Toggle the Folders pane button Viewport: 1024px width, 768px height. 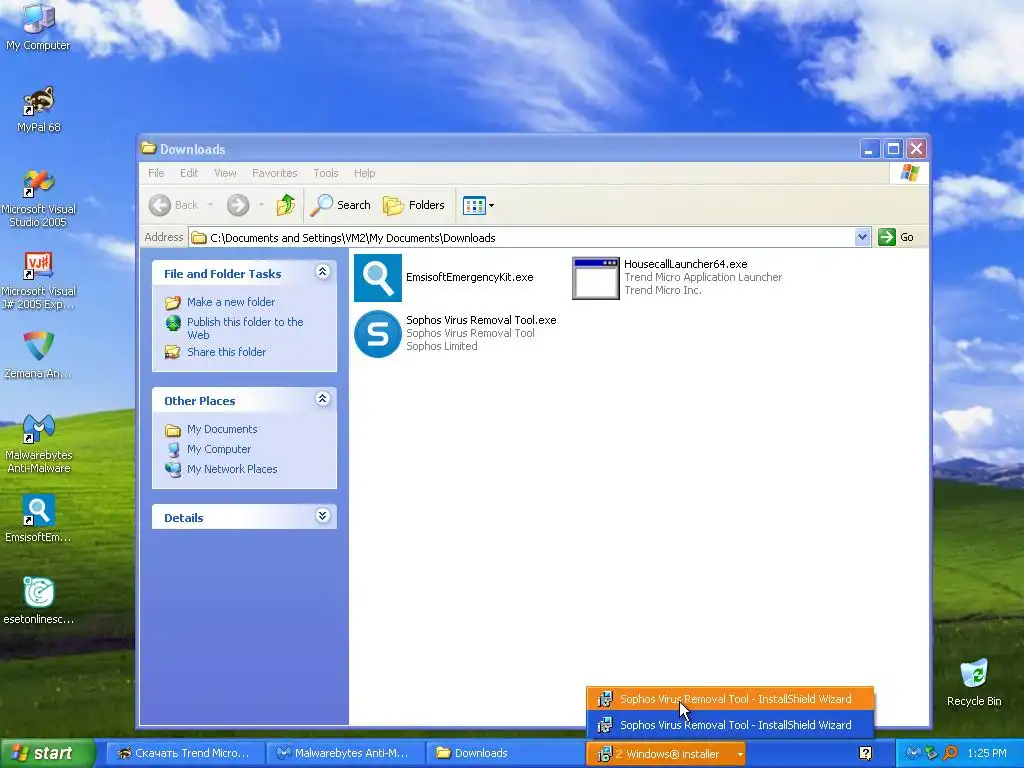point(413,205)
